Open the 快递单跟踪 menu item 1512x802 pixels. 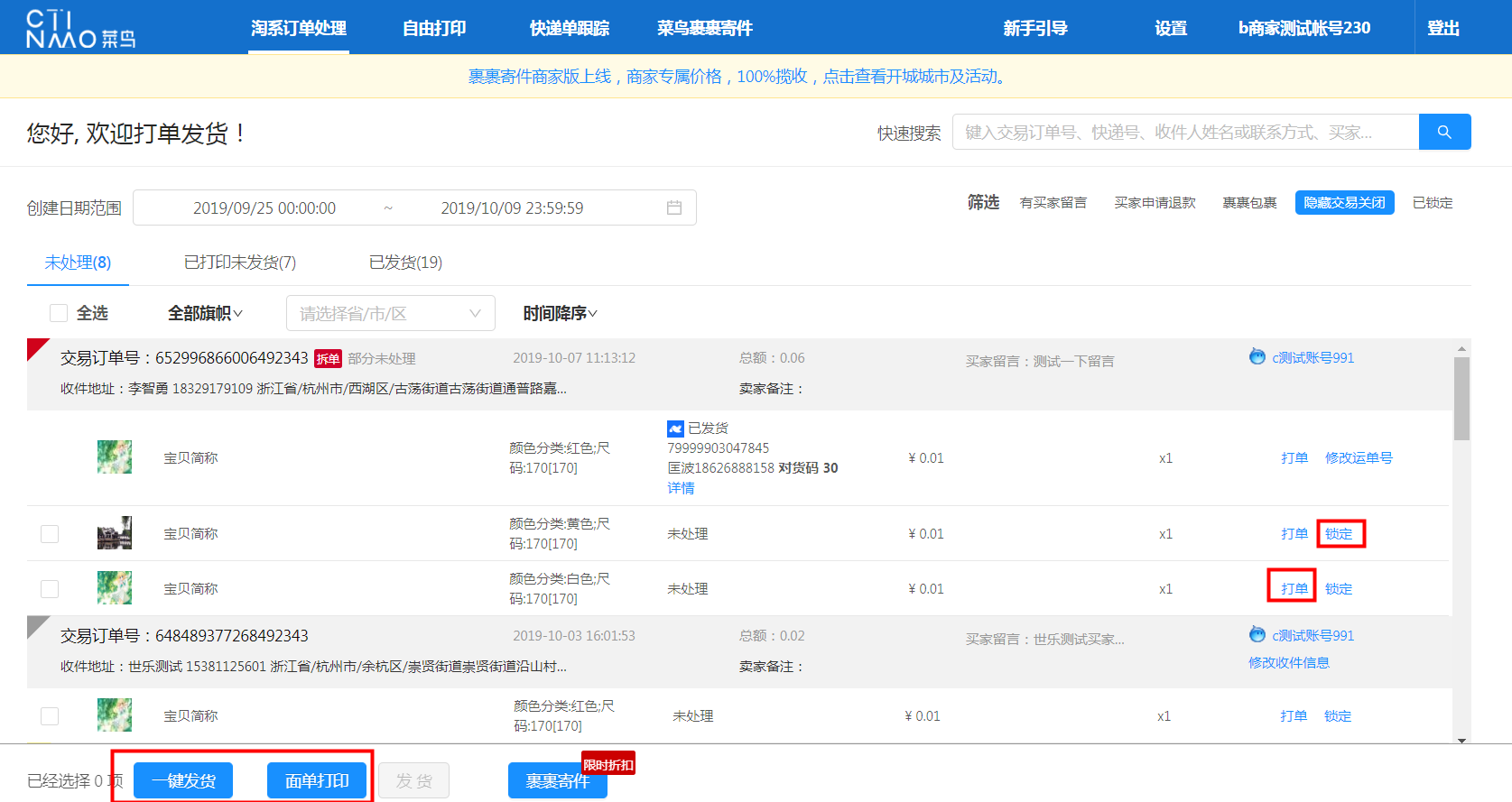(x=569, y=28)
